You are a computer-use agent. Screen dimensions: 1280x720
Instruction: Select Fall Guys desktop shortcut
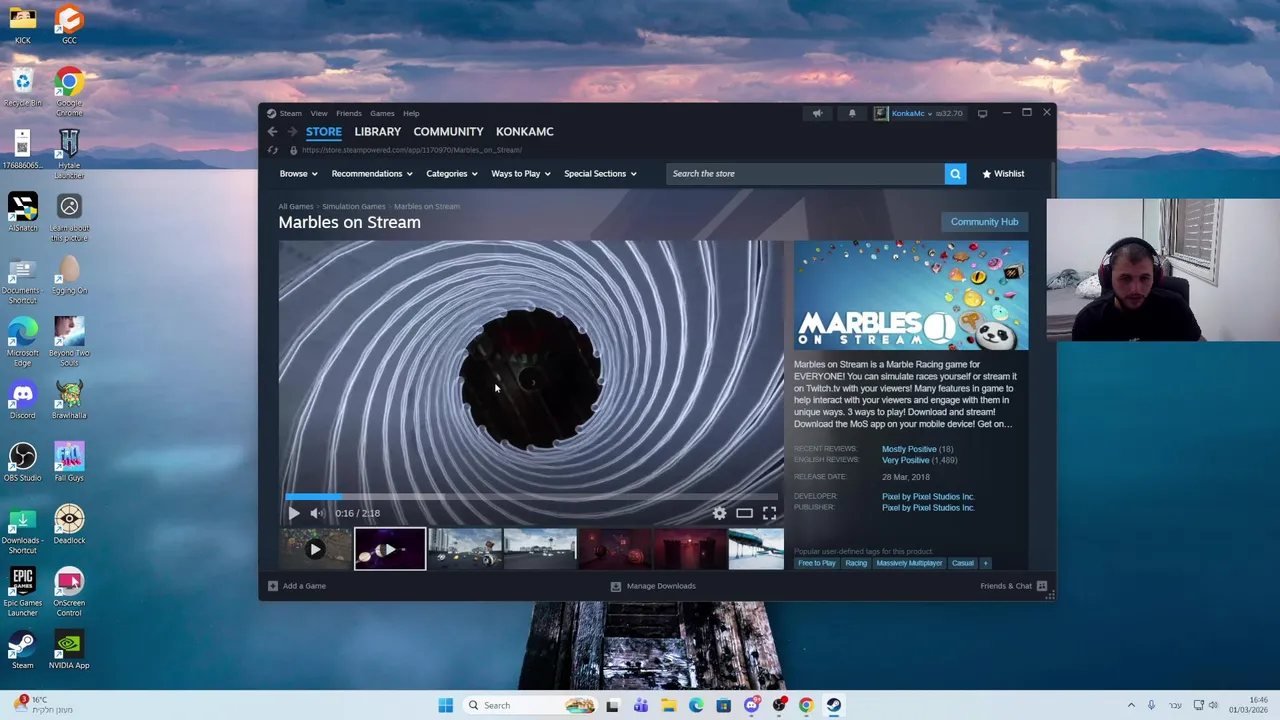tap(69, 462)
